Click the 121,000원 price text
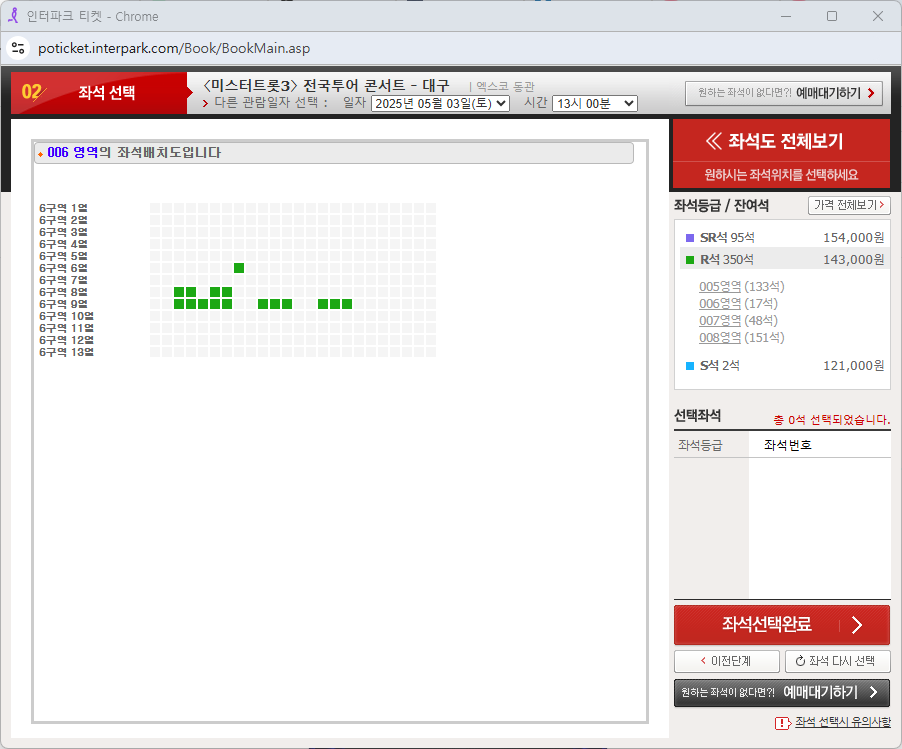The height and width of the screenshot is (749, 902). point(854,365)
